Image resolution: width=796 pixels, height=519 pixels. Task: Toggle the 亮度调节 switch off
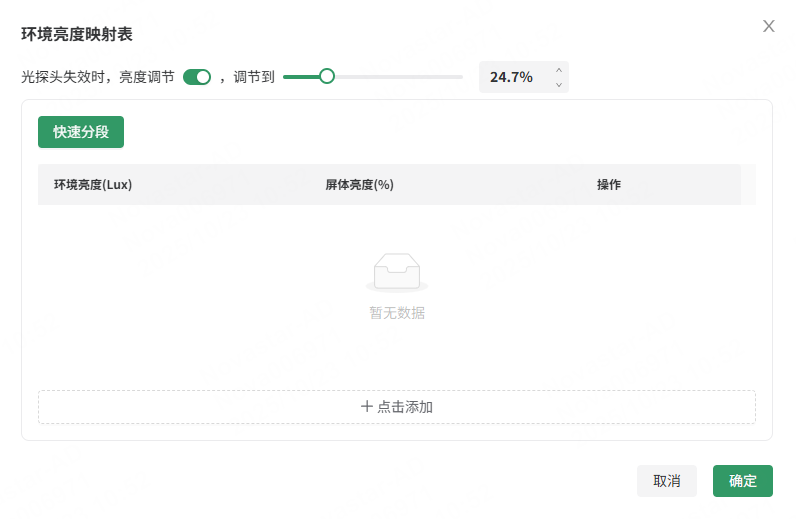pos(197,77)
